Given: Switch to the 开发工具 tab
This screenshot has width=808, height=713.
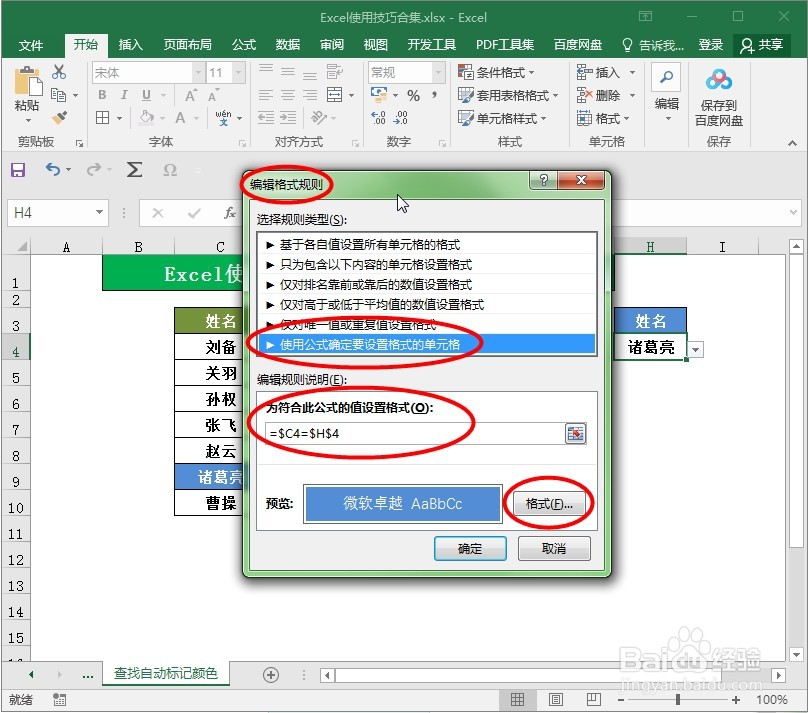Looking at the screenshot, I should pyautogui.click(x=432, y=45).
